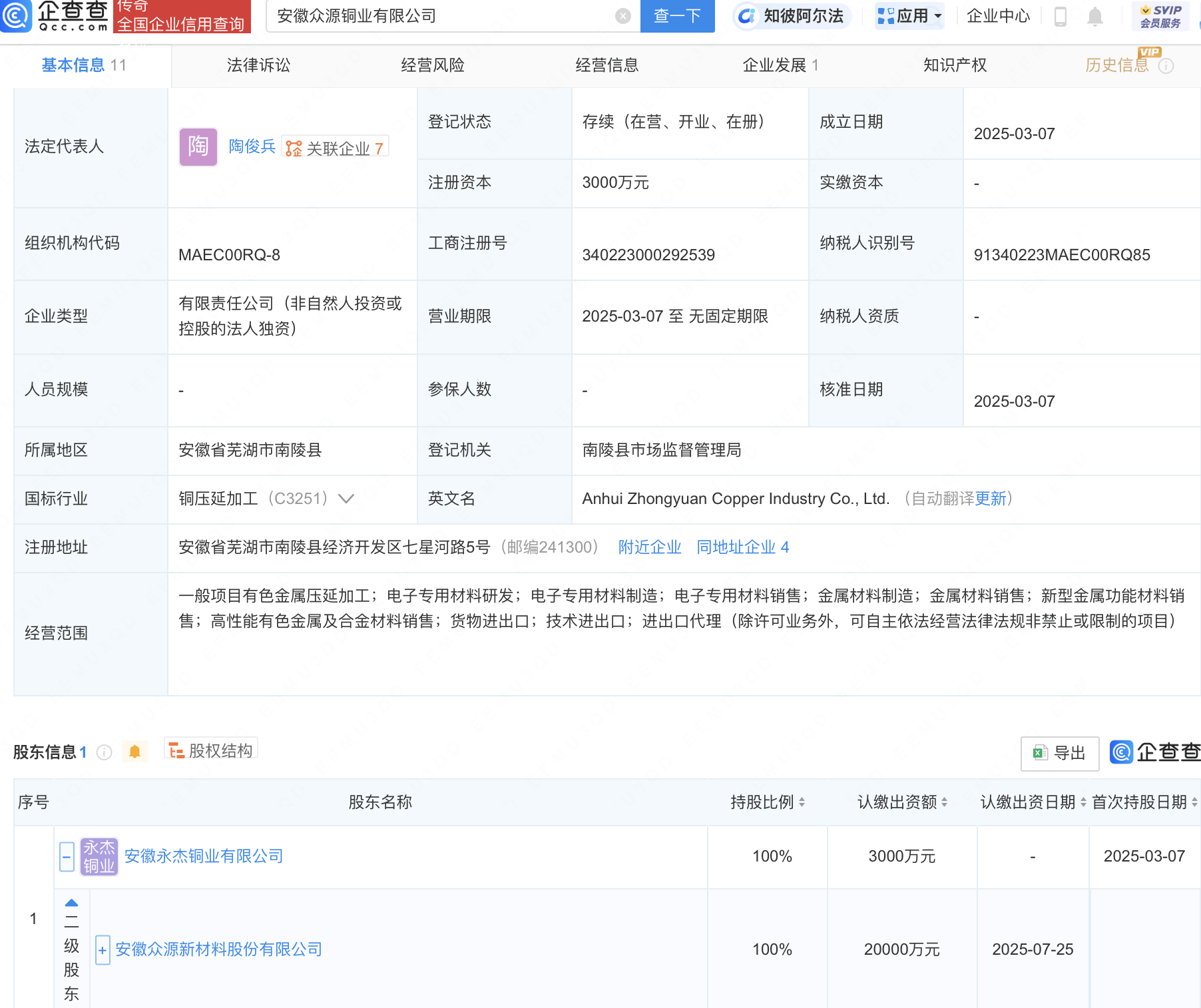This screenshot has width=1201, height=1008.
Task: Click the info icon next to 股东信息
Action: click(104, 752)
